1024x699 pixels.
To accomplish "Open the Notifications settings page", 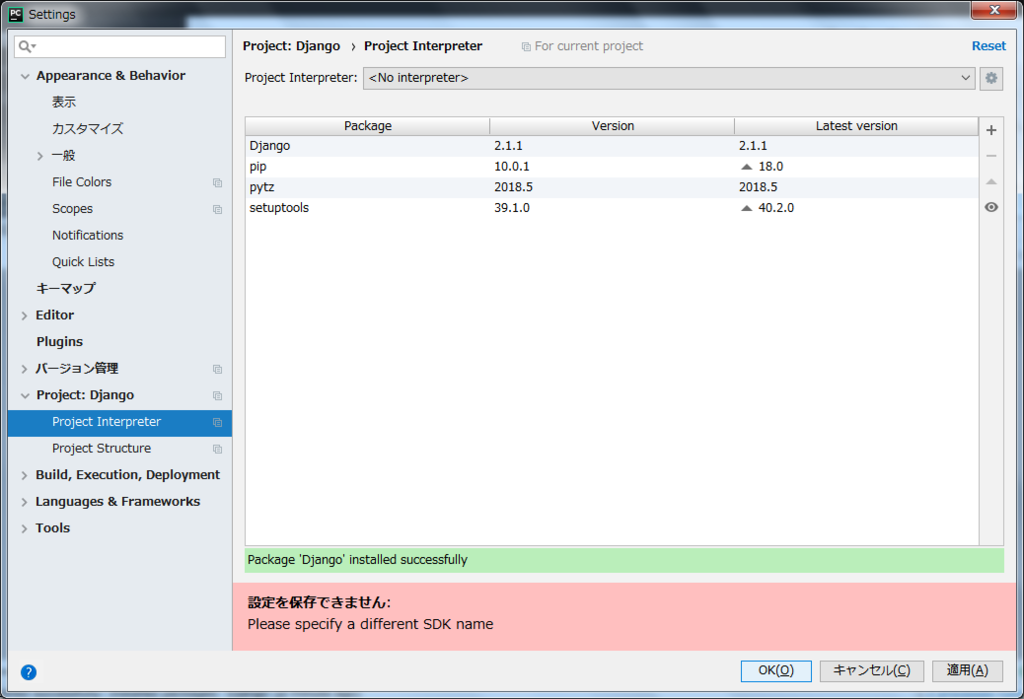I will tap(88, 235).
